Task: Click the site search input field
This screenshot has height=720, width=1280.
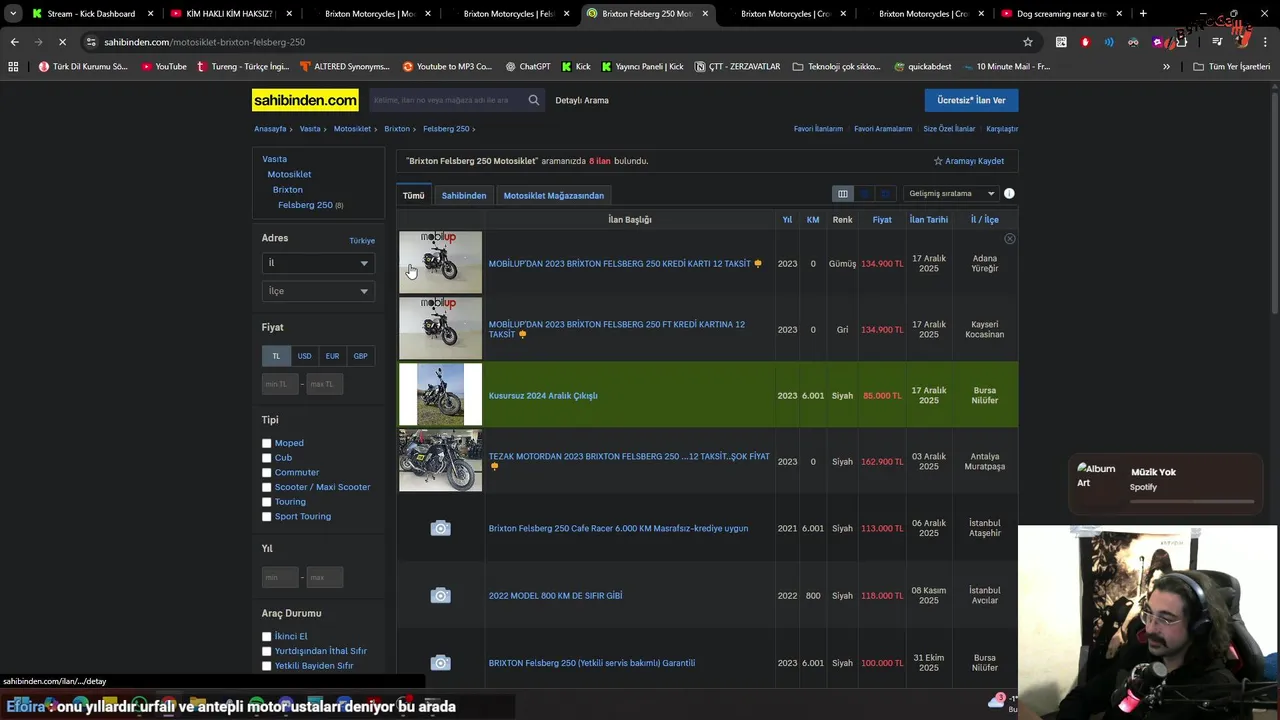Action: 447,100
